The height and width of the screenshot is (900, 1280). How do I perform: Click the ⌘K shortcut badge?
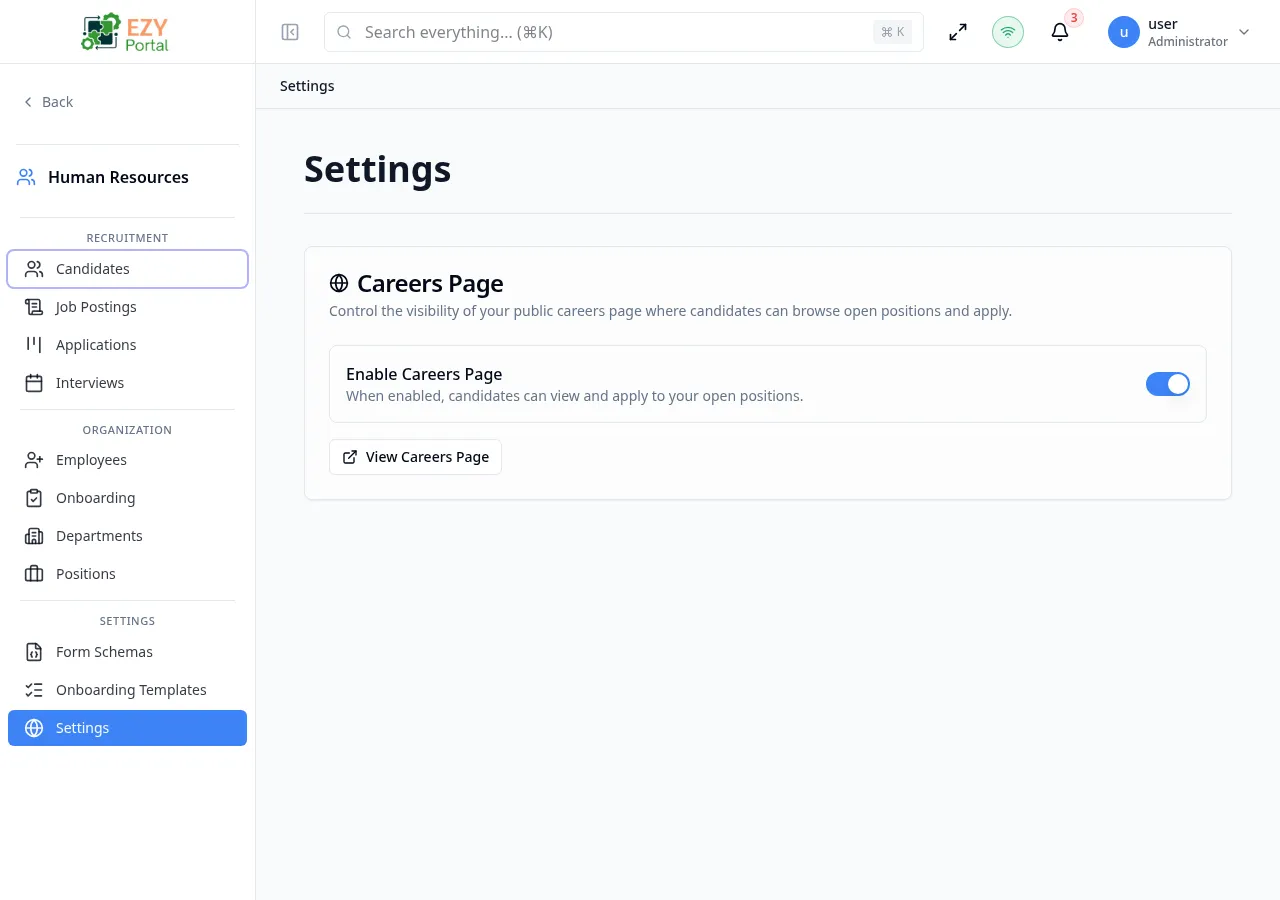click(893, 32)
